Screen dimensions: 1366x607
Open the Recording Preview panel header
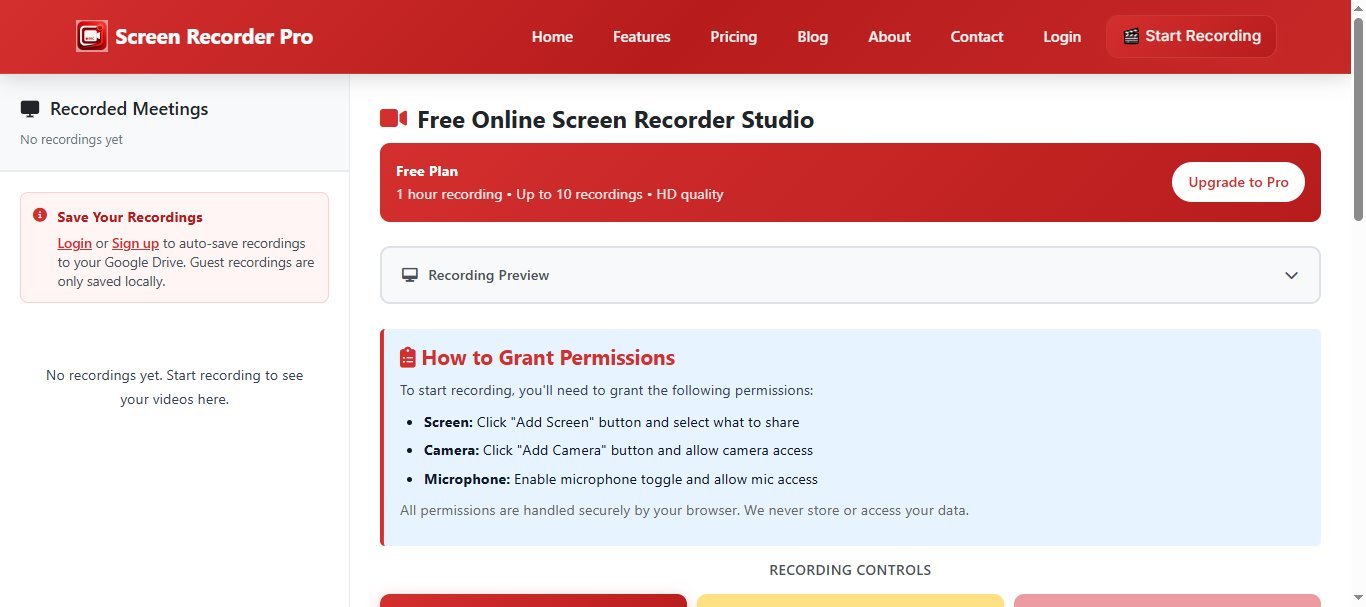click(850, 275)
